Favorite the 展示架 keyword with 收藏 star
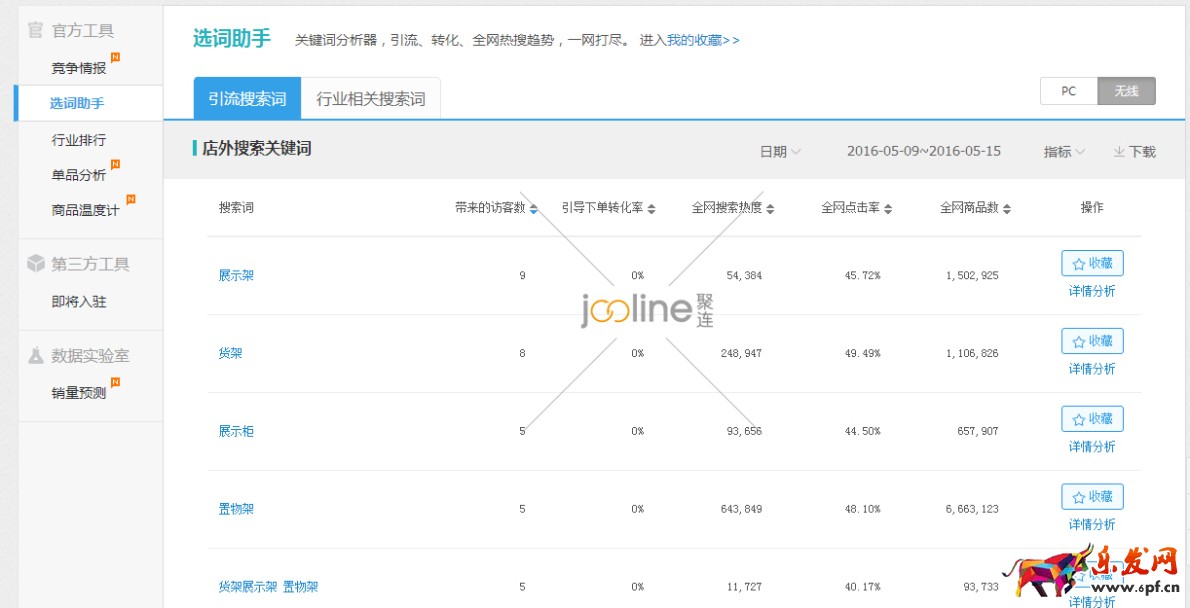 click(x=1092, y=263)
